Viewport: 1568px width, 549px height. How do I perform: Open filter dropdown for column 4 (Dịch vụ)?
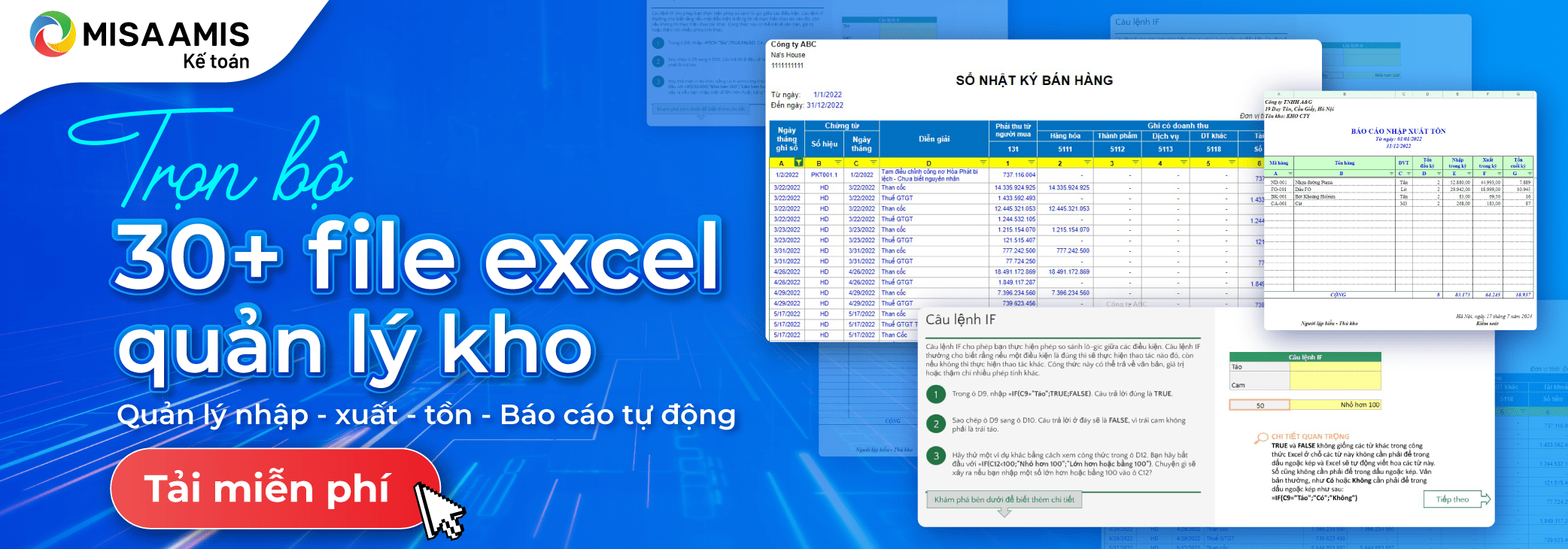point(1183,162)
